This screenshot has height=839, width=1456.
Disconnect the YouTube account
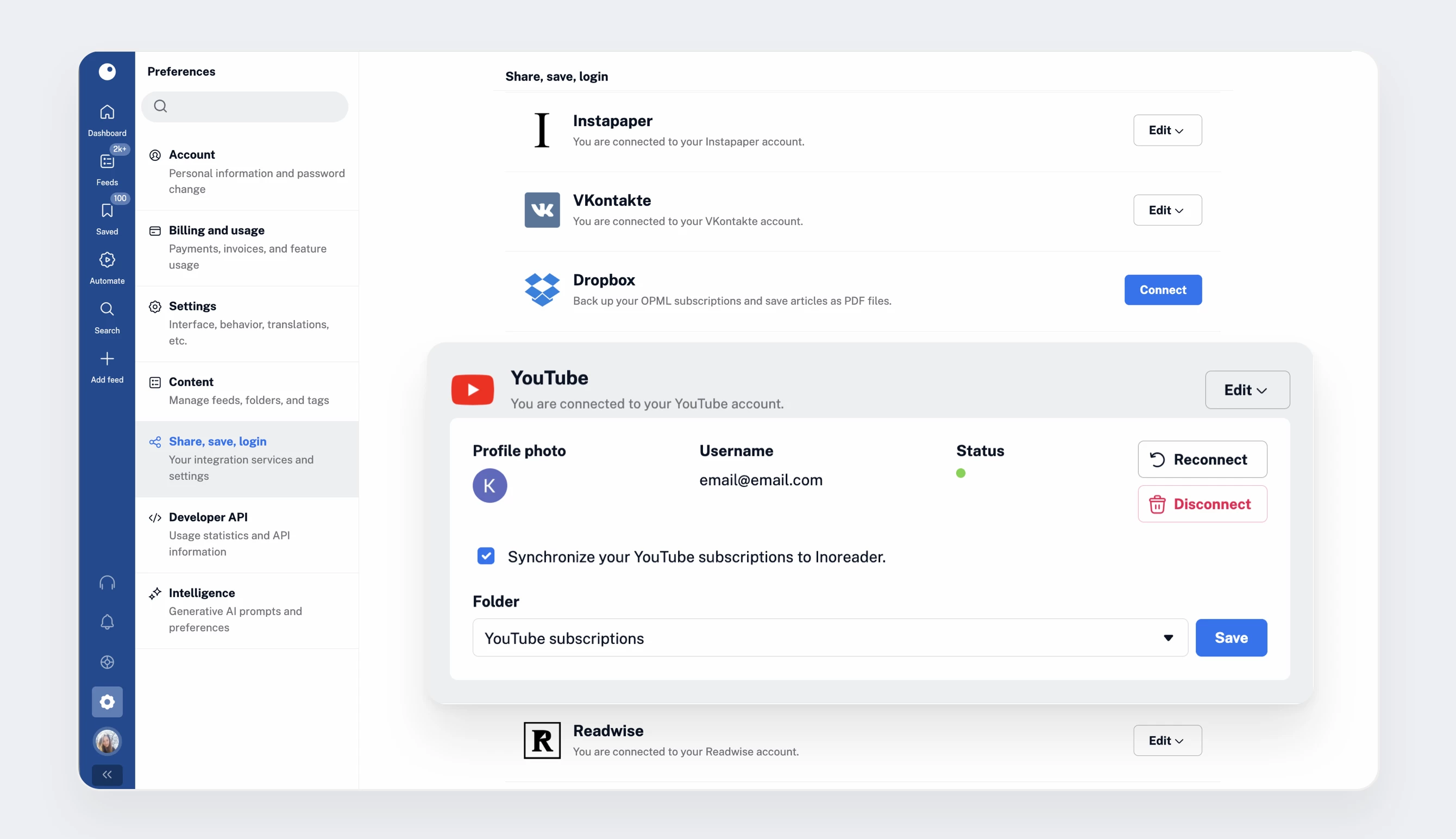(x=1202, y=504)
